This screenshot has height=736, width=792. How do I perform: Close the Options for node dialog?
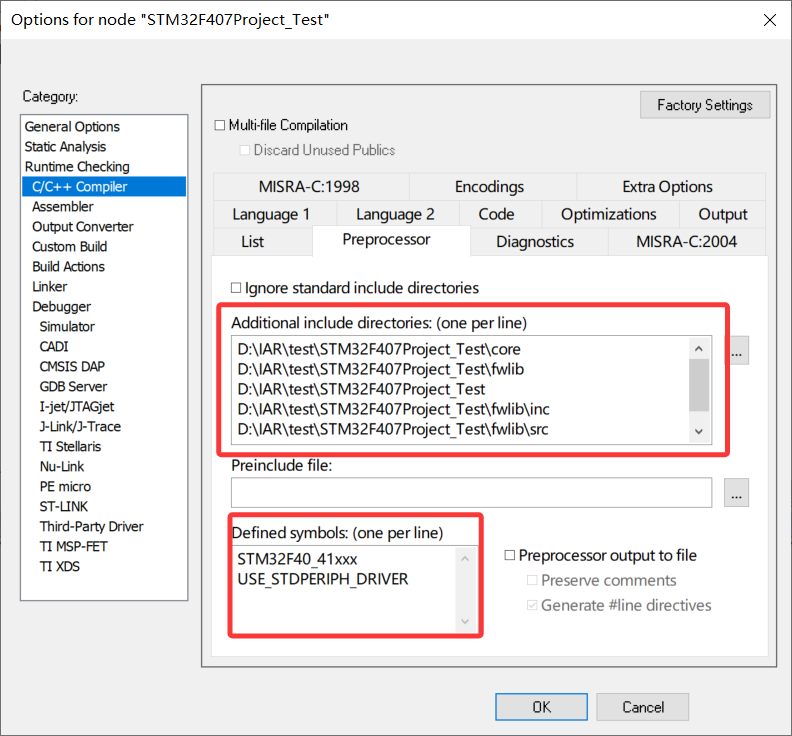tap(769, 20)
